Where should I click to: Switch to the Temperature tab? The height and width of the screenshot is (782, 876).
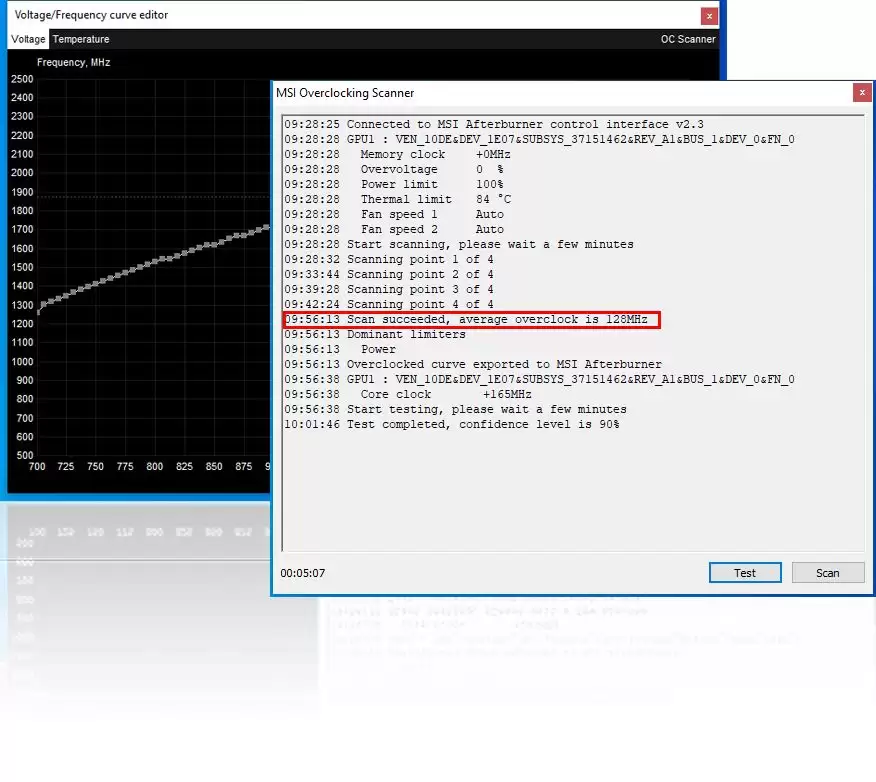click(81, 39)
